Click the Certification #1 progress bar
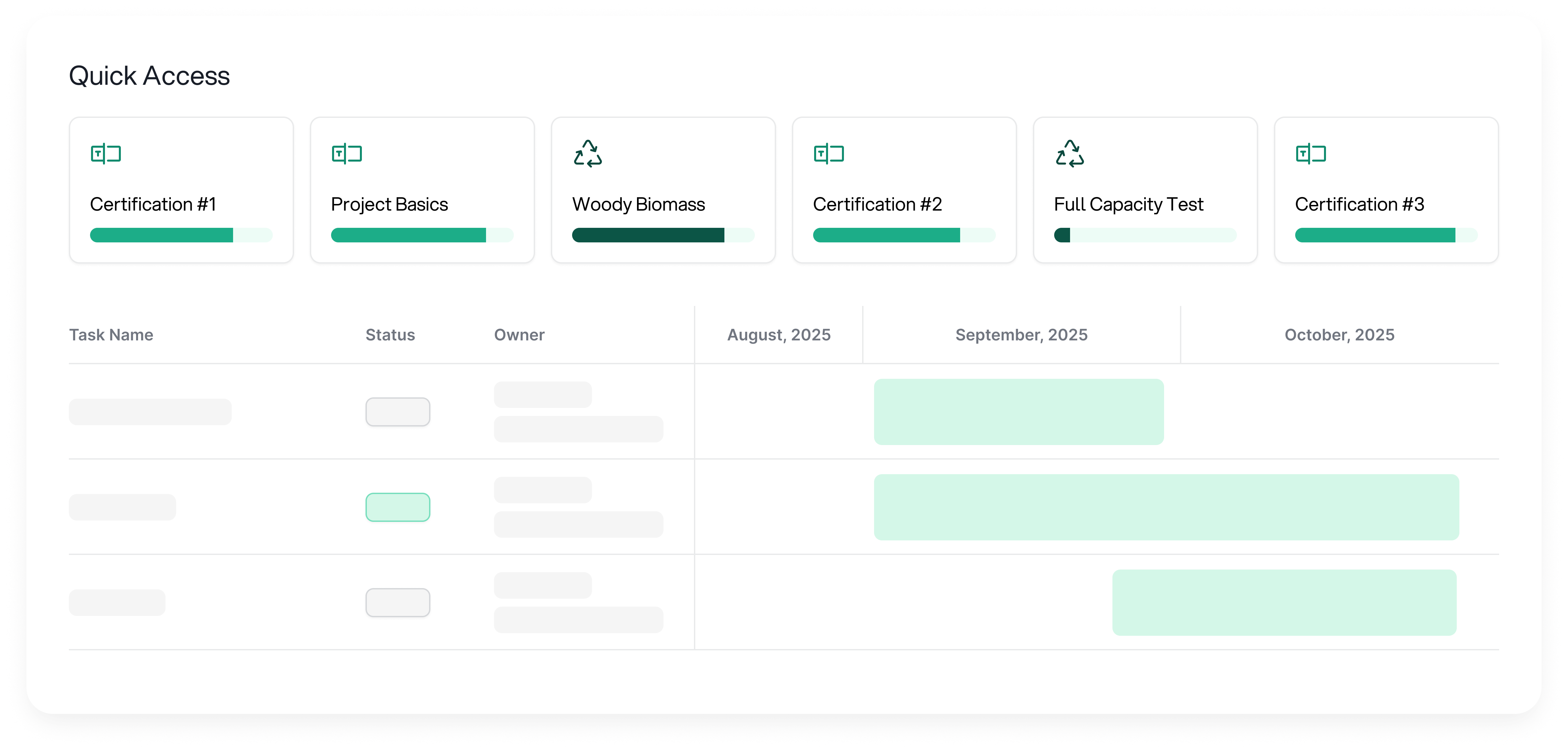 click(x=181, y=235)
